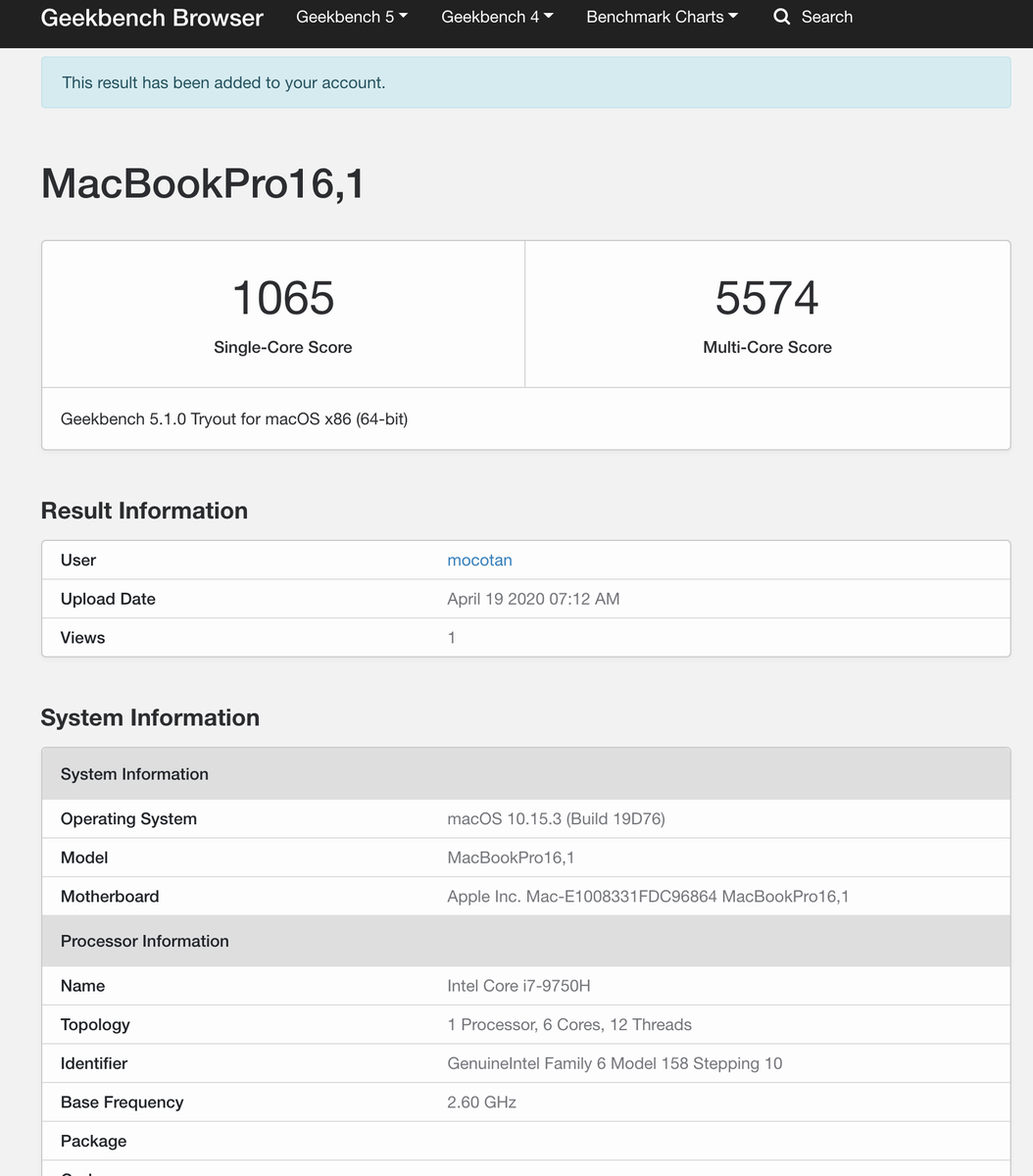Open the Geekbench 5 dropdown menu
This screenshot has height=1176, width=1033.
click(x=352, y=17)
